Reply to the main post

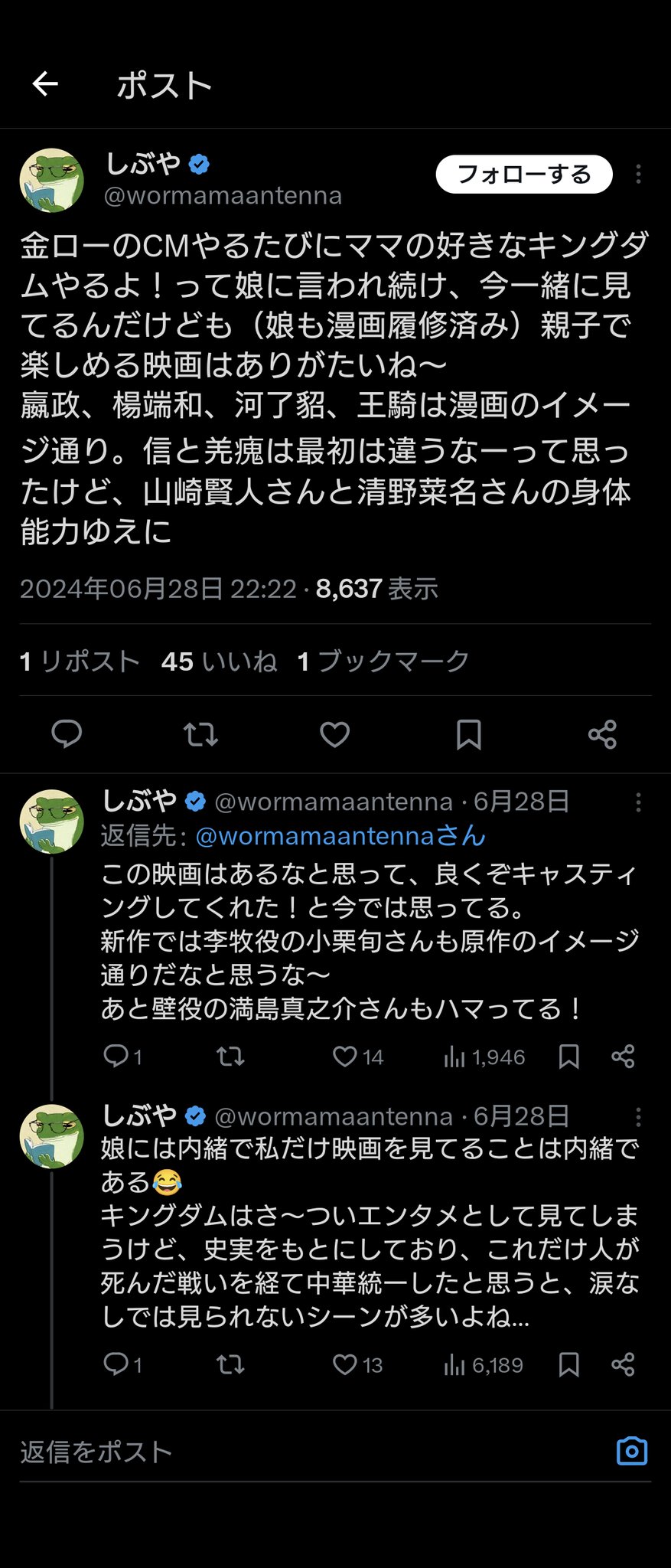click(x=67, y=734)
